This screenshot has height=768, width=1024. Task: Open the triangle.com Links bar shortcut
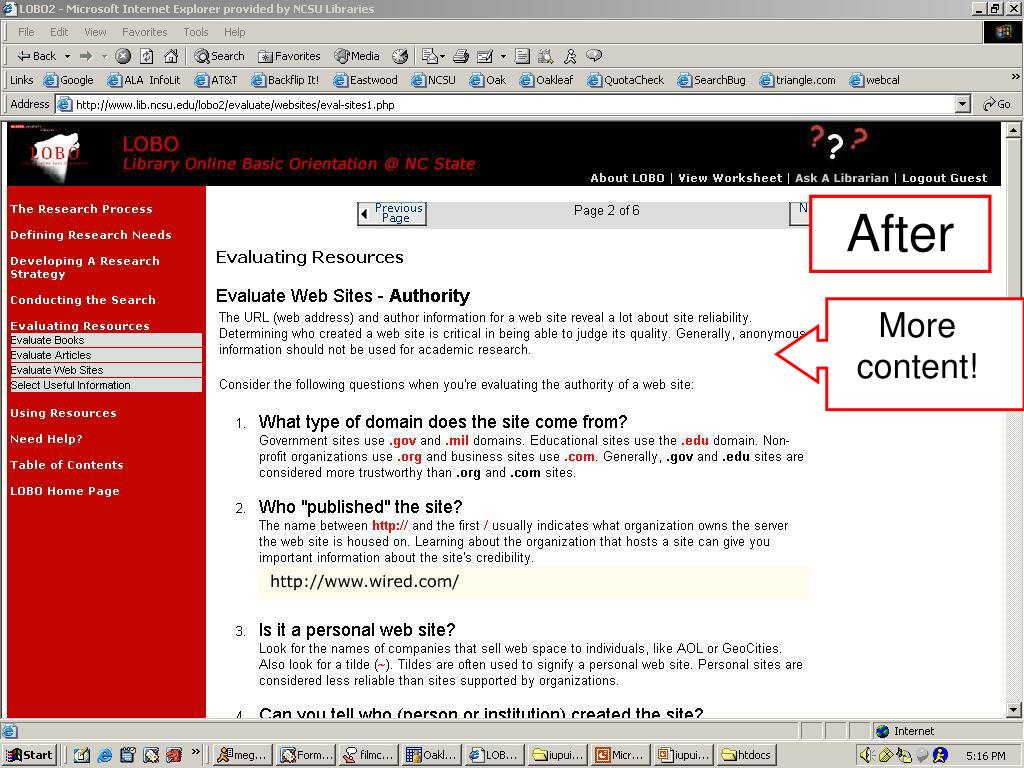pos(797,80)
